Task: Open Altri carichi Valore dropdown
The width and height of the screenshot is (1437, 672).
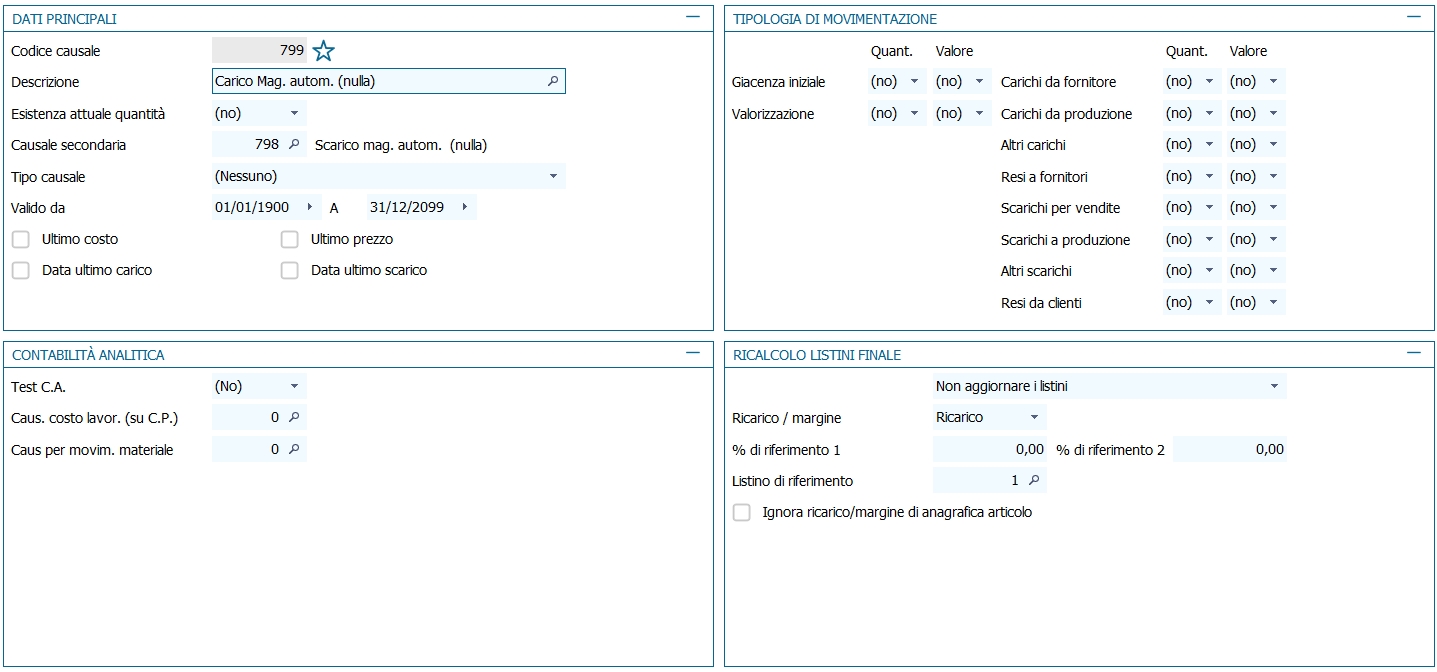Action: [x=1273, y=145]
